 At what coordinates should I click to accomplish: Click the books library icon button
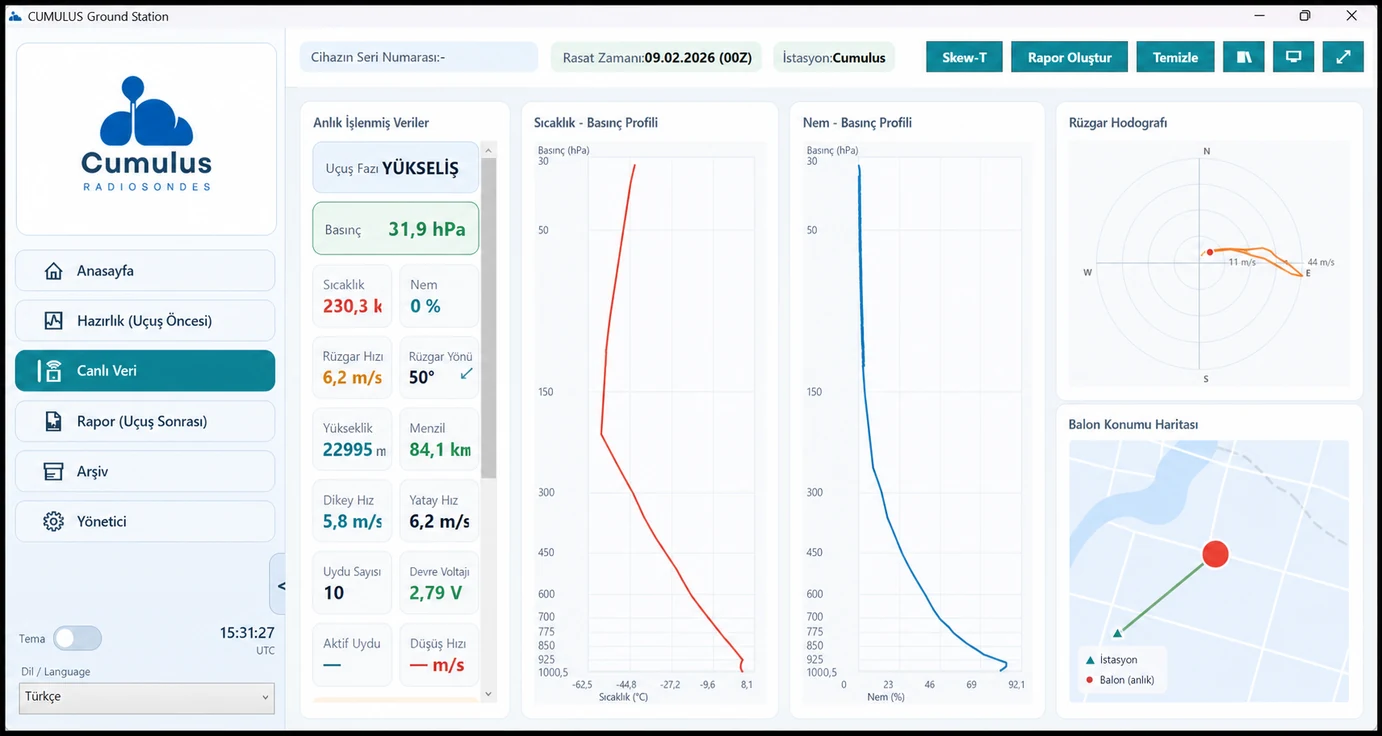click(1244, 57)
